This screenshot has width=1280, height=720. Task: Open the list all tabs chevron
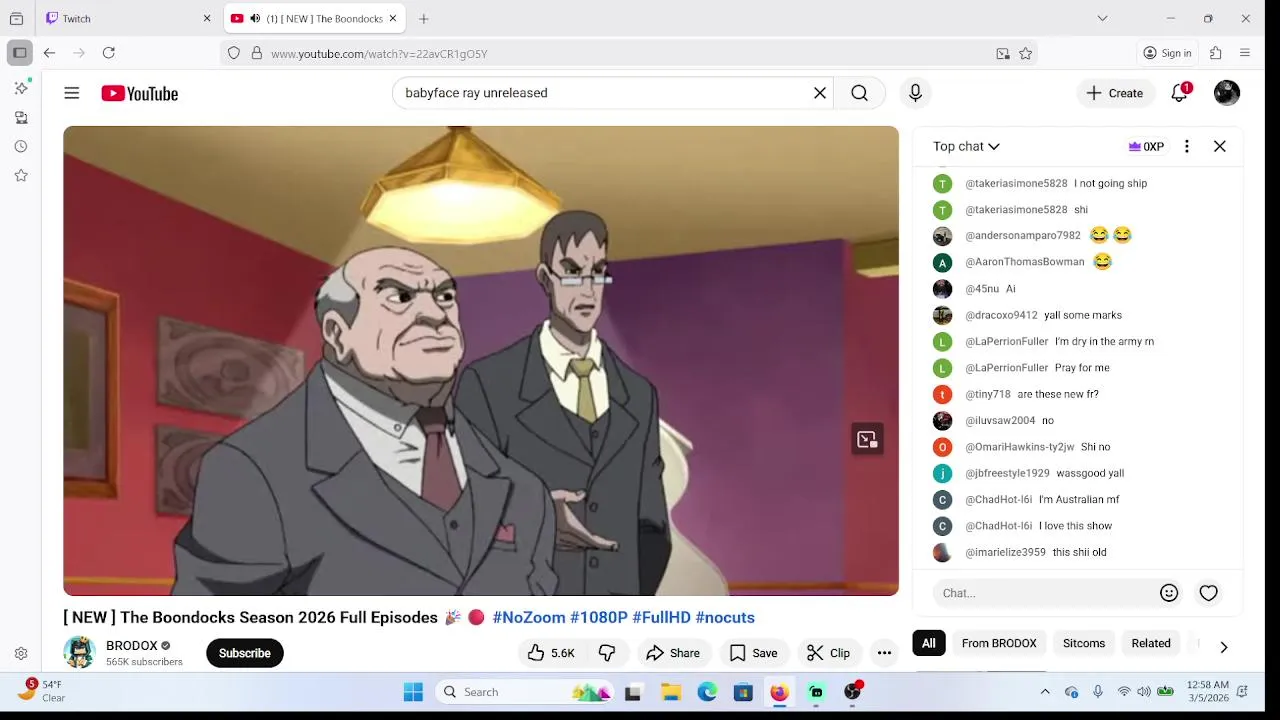tap(1102, 18)
